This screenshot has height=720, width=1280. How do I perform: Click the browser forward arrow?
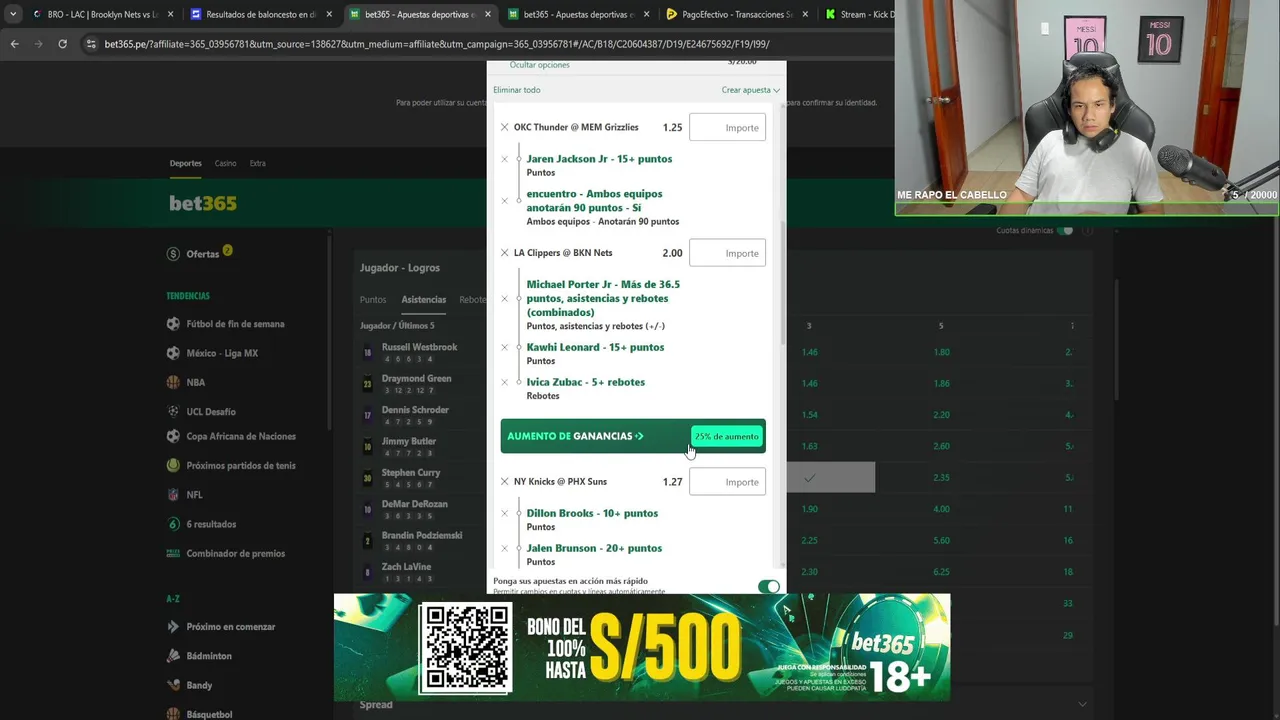click(38, 44)
